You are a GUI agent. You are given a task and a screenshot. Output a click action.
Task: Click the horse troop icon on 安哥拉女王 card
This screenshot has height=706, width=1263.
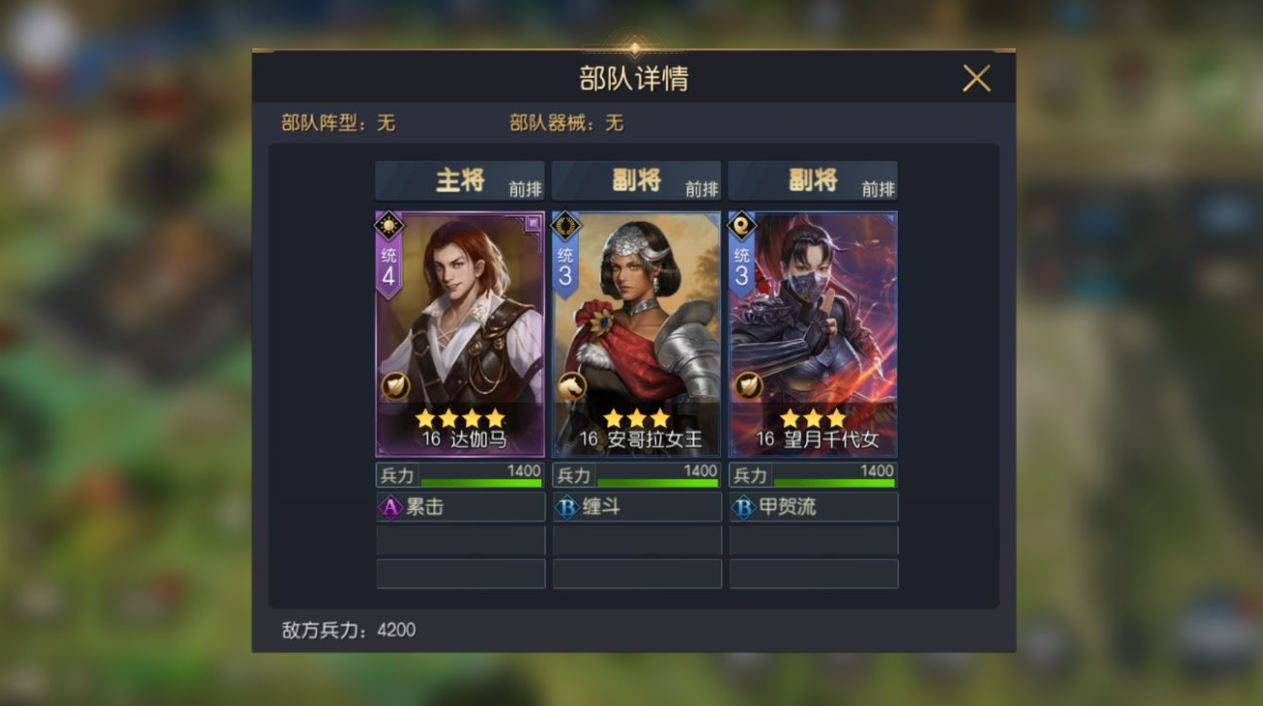[x=571, y=387]
